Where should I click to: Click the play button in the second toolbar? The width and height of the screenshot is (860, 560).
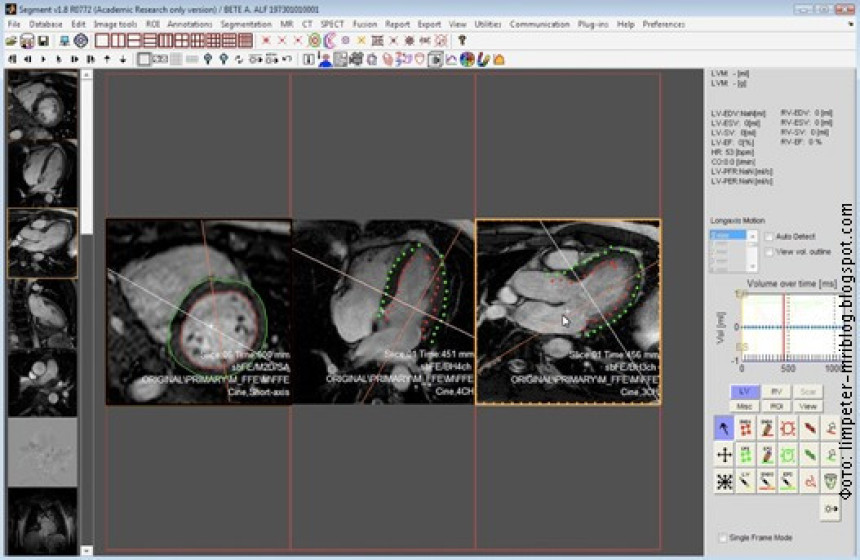(43, 59)
